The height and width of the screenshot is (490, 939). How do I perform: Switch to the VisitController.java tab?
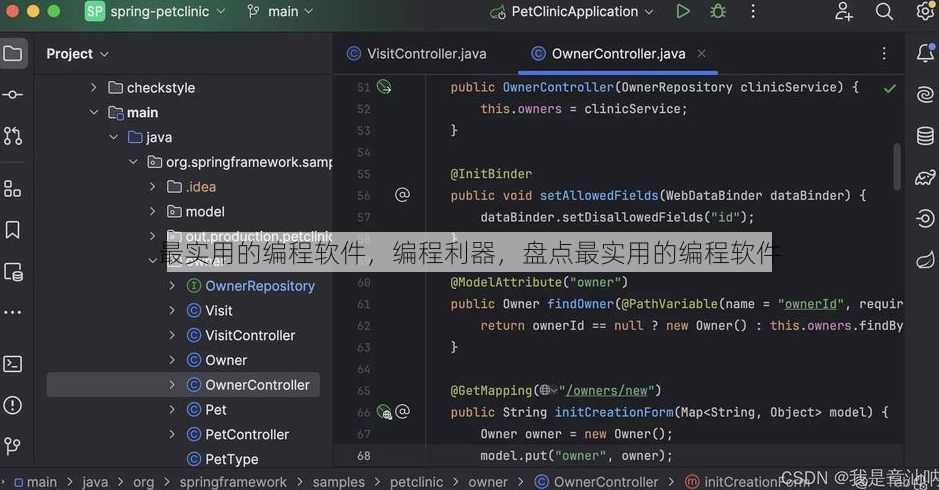(x=417, y=54)
